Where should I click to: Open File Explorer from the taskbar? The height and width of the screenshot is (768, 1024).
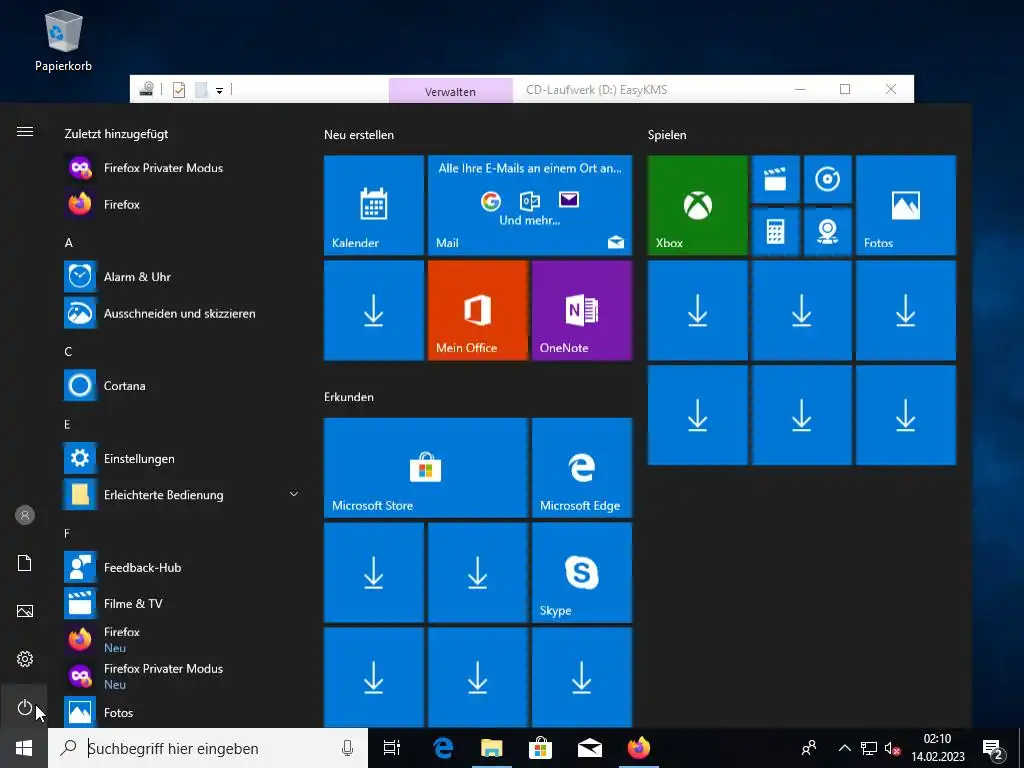click(x=492, y=748)
